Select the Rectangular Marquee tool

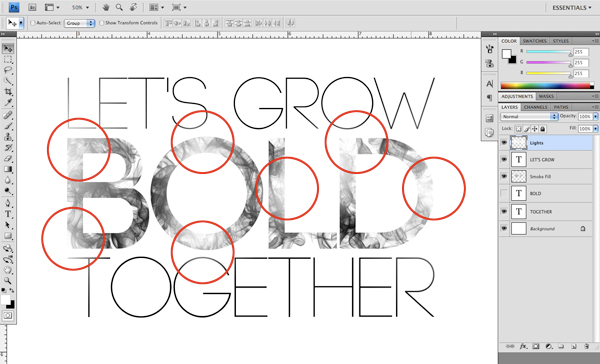[x=8, y=60]
